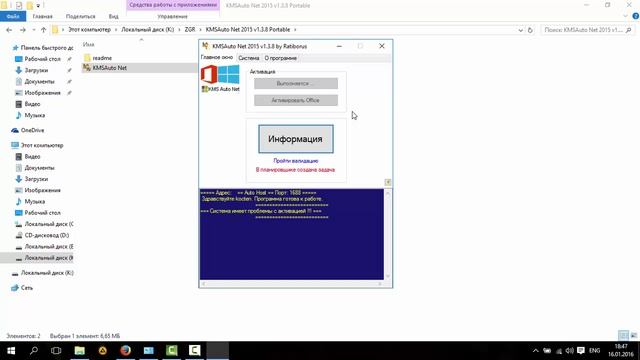The image size is (640, 360).
Task: Select the readme folder
Action: (x=102, y=58)
